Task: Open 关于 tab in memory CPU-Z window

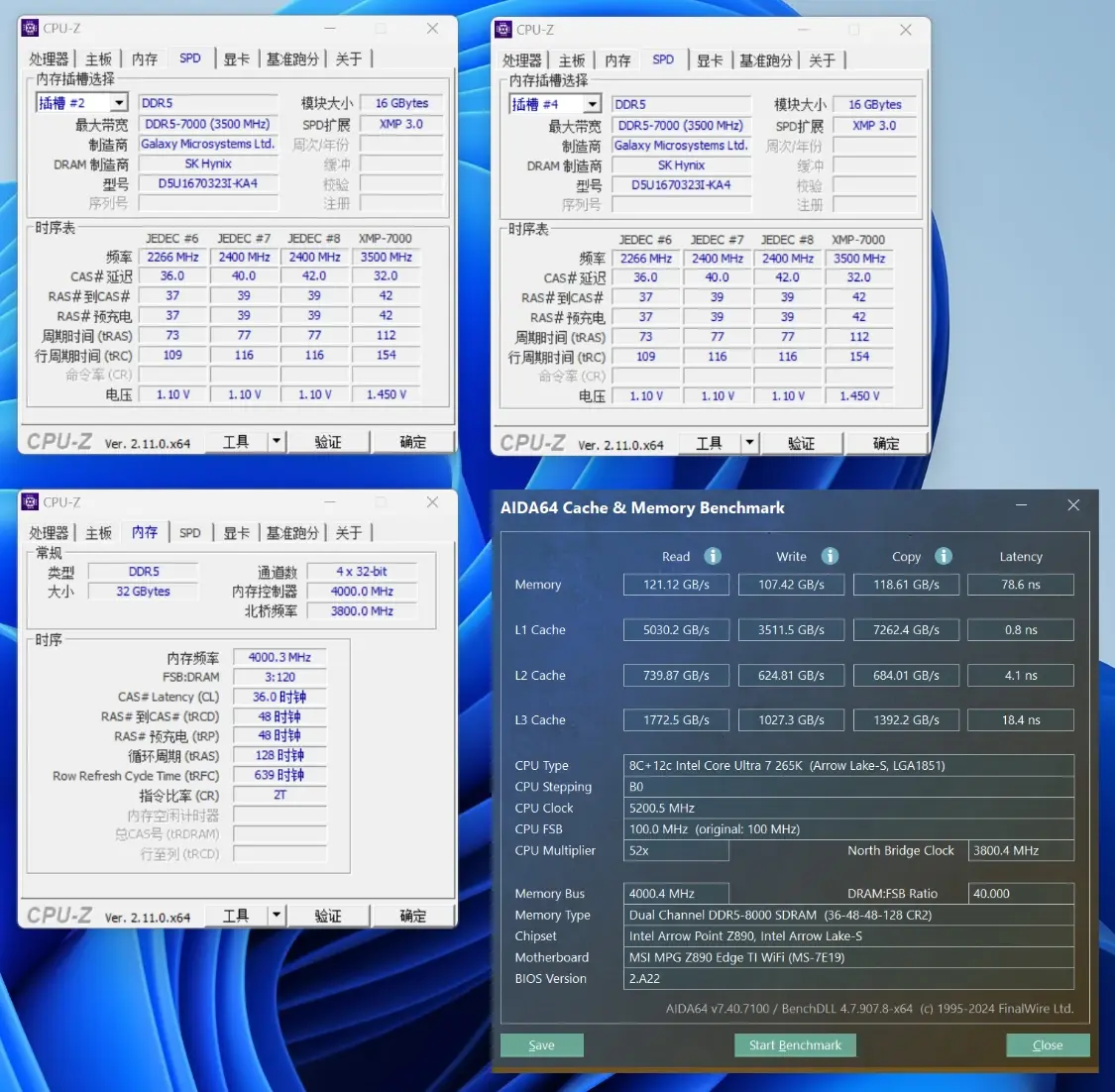Action: click(349, 532)
